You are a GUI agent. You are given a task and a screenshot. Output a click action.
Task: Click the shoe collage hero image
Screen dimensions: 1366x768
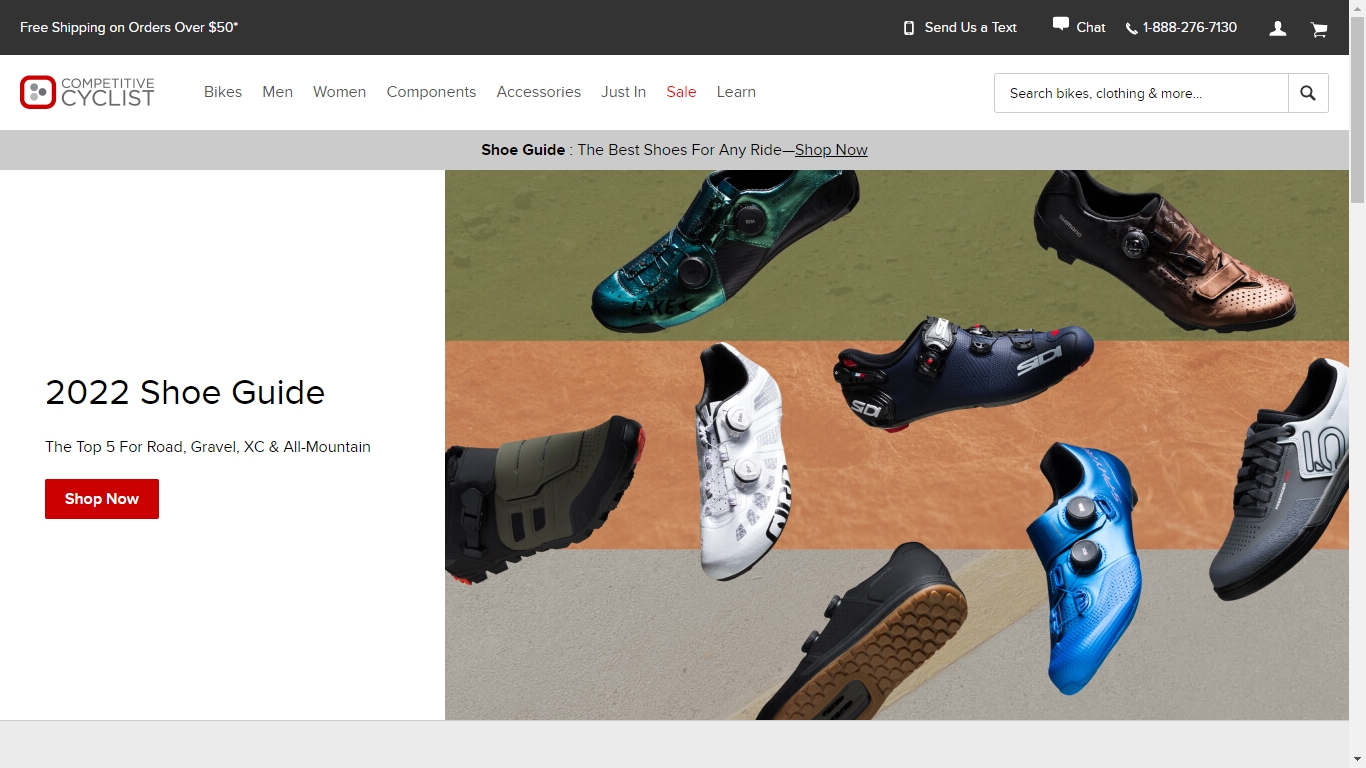897,445
